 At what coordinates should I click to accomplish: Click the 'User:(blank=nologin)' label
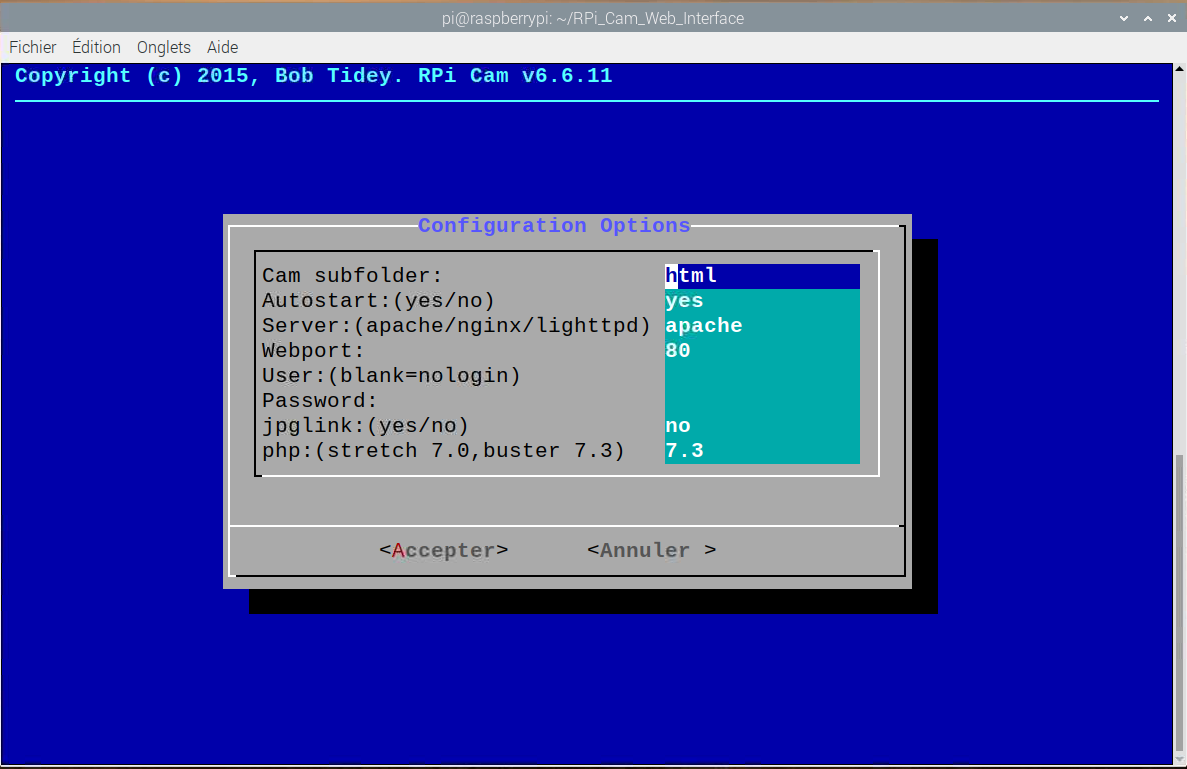[391, 375]
